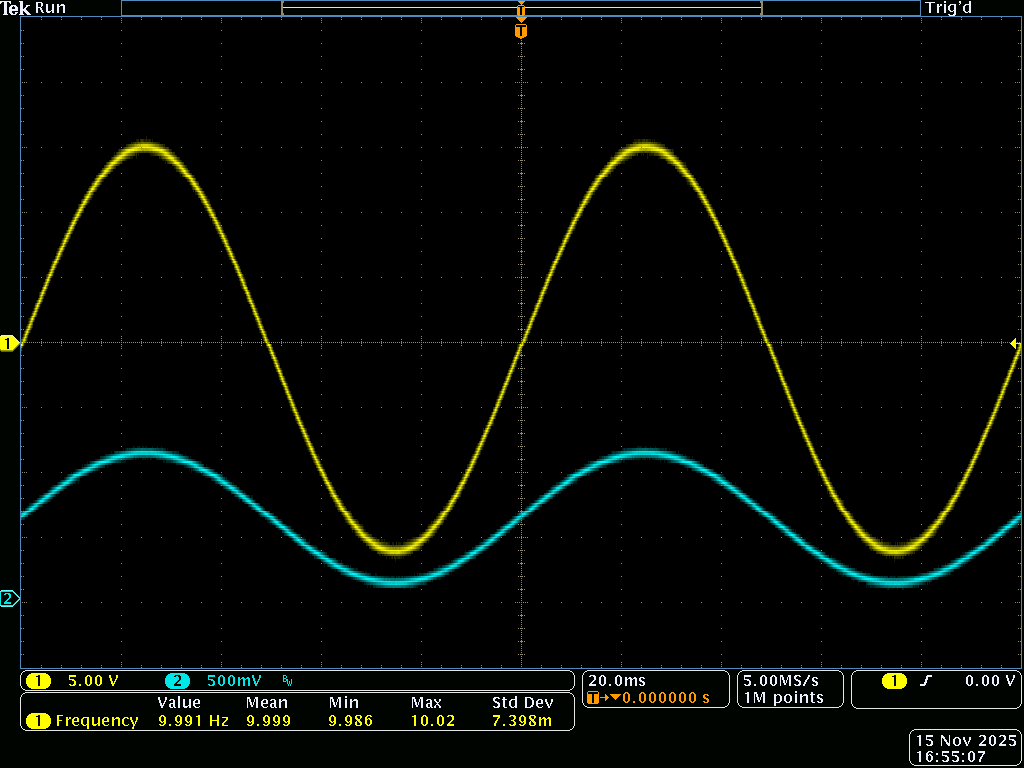Click the Frequency measurement label
Image resolution: width=1024 pixels, height=768 pixels.
click(96, 720)
